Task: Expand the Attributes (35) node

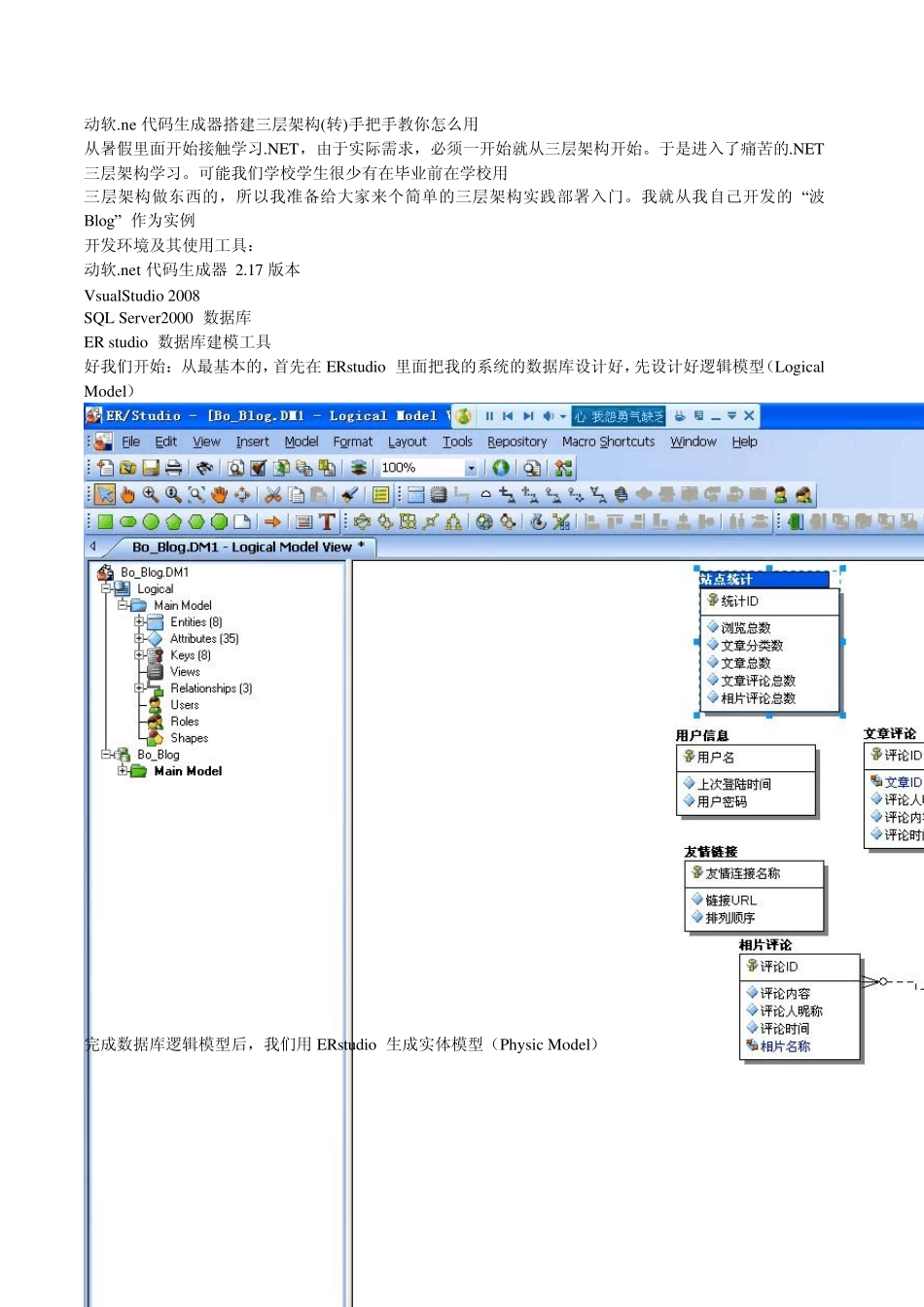Action: pos(139,638)
